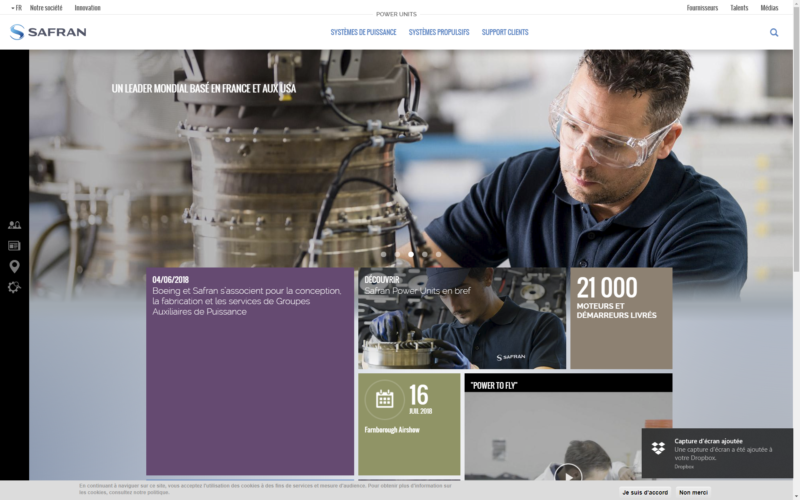Open the location pin icon in sidebar

(14, 266)
